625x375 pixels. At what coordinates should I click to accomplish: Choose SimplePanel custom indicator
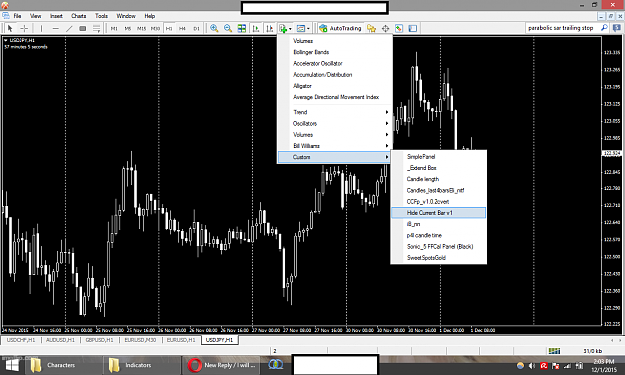[438, 157]
